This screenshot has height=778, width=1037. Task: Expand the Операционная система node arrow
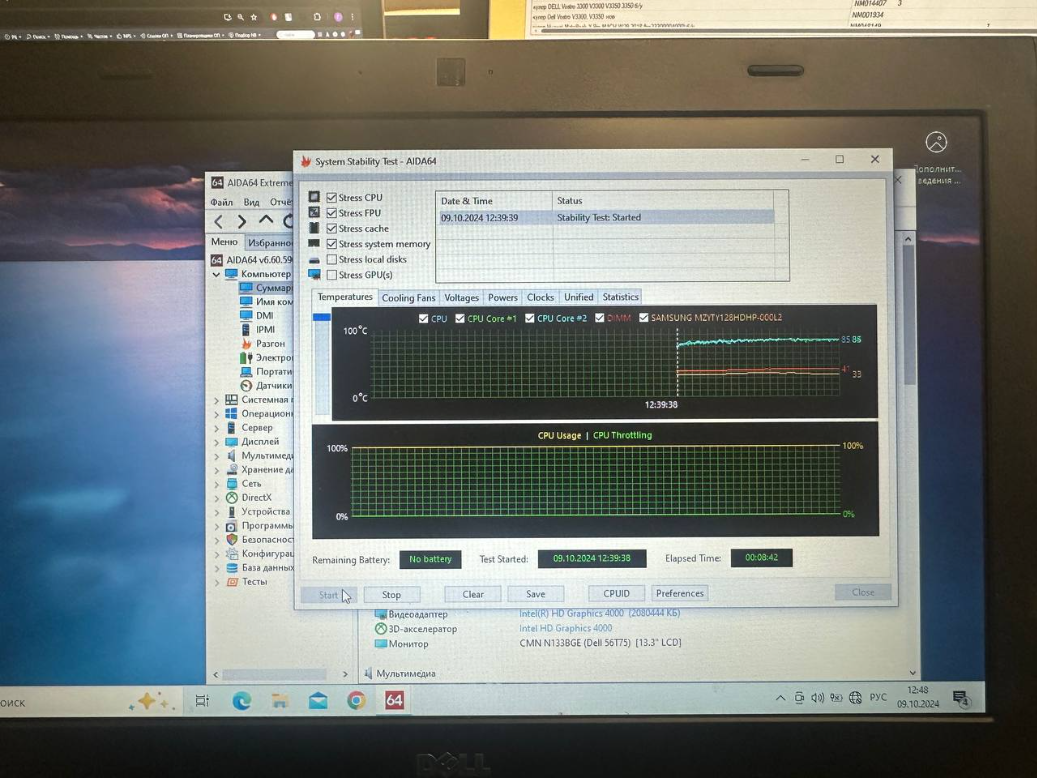pyautogui.click(x=216, y=413)
